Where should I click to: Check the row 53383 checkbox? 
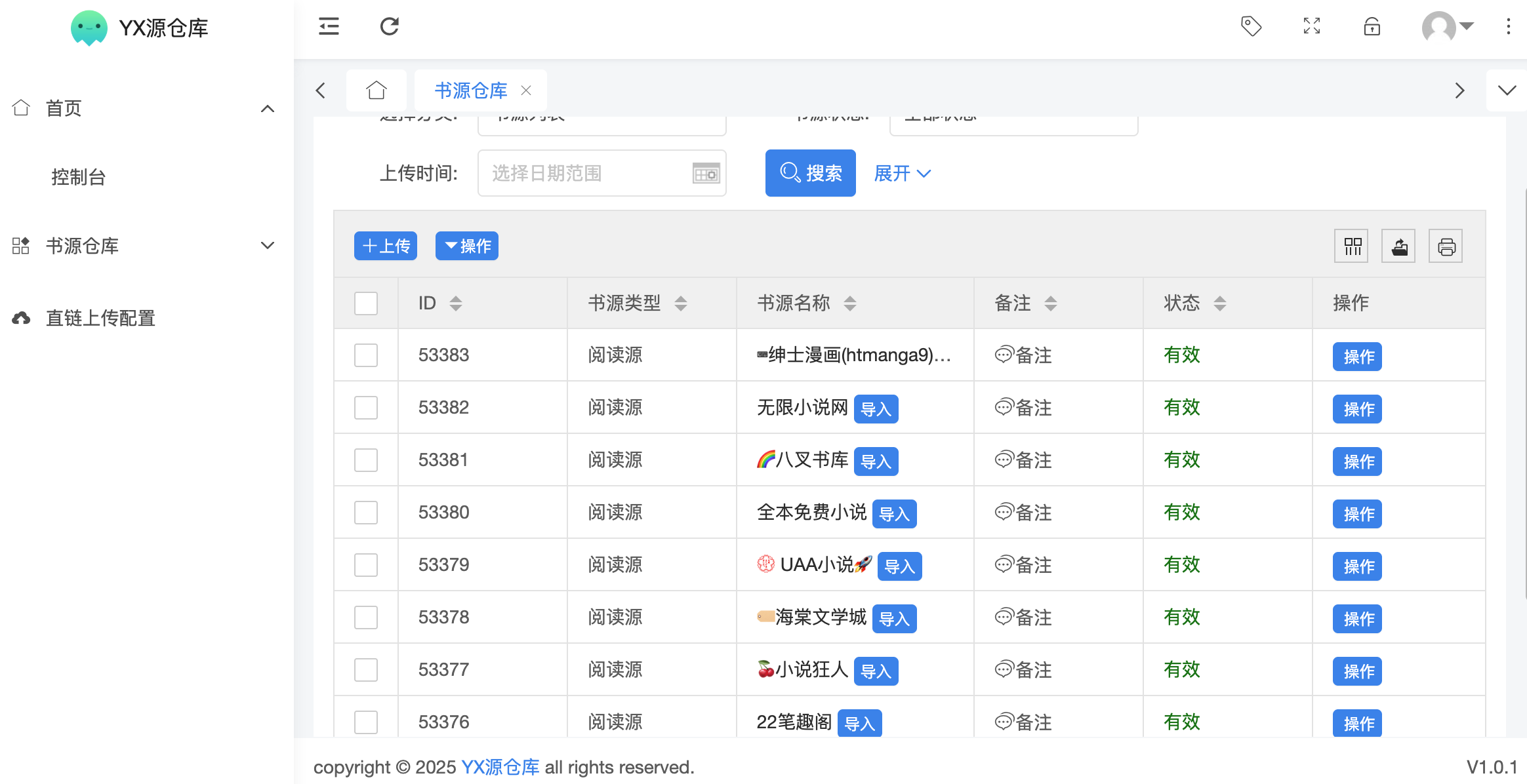pos(366,355)
